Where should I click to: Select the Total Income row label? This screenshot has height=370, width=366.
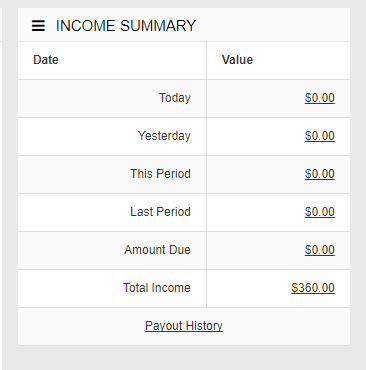(x=157, y=288)
